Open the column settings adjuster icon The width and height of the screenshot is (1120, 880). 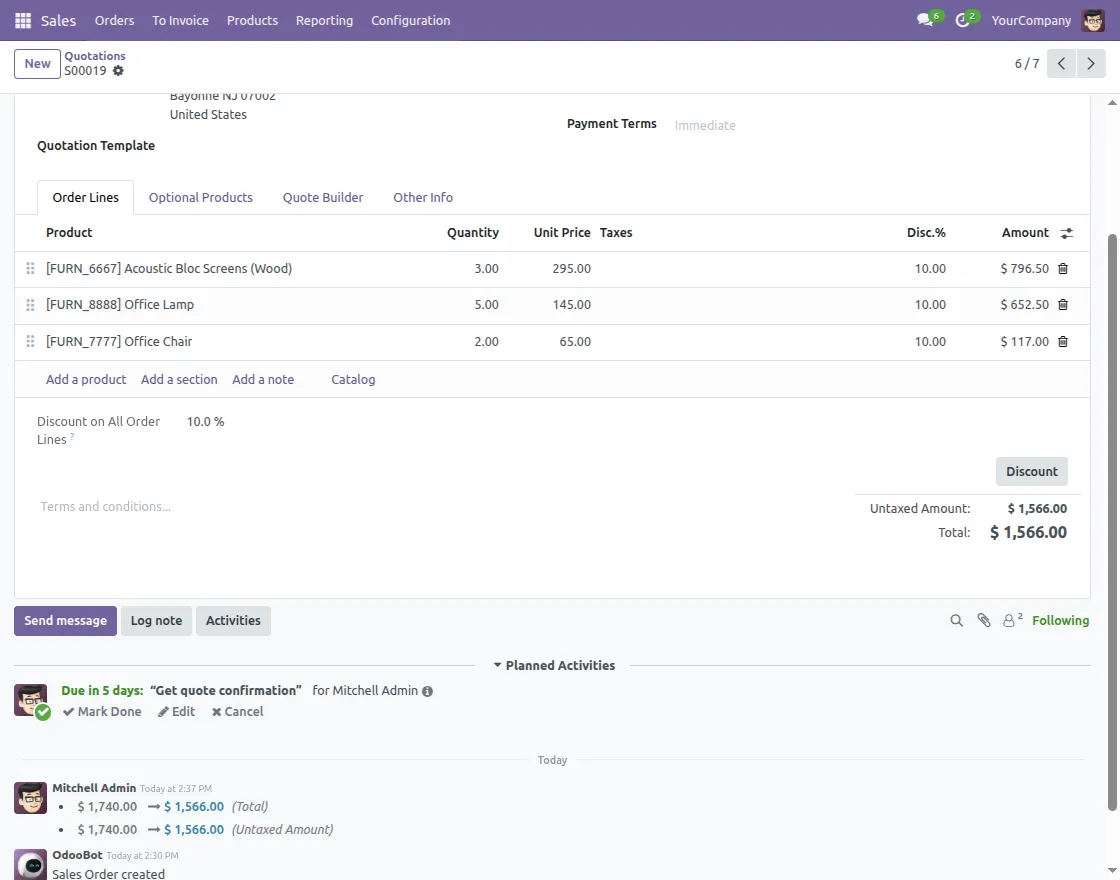[x=1067, y=233]
